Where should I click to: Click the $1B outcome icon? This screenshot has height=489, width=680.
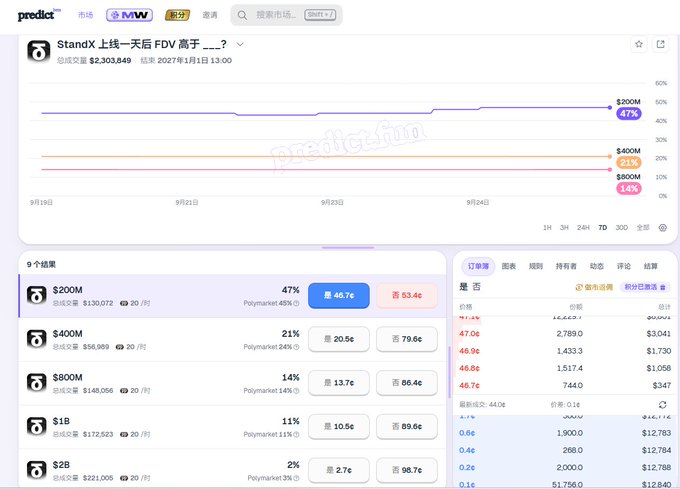pos(36,427)
